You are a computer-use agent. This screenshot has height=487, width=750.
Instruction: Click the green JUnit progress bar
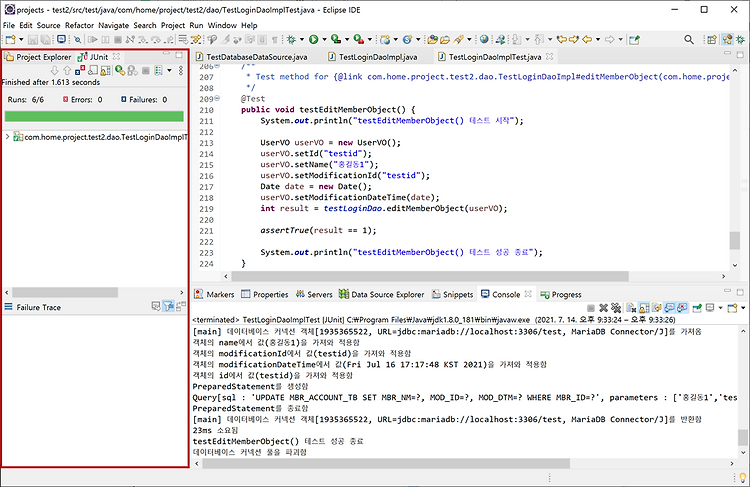coord(94,116)
